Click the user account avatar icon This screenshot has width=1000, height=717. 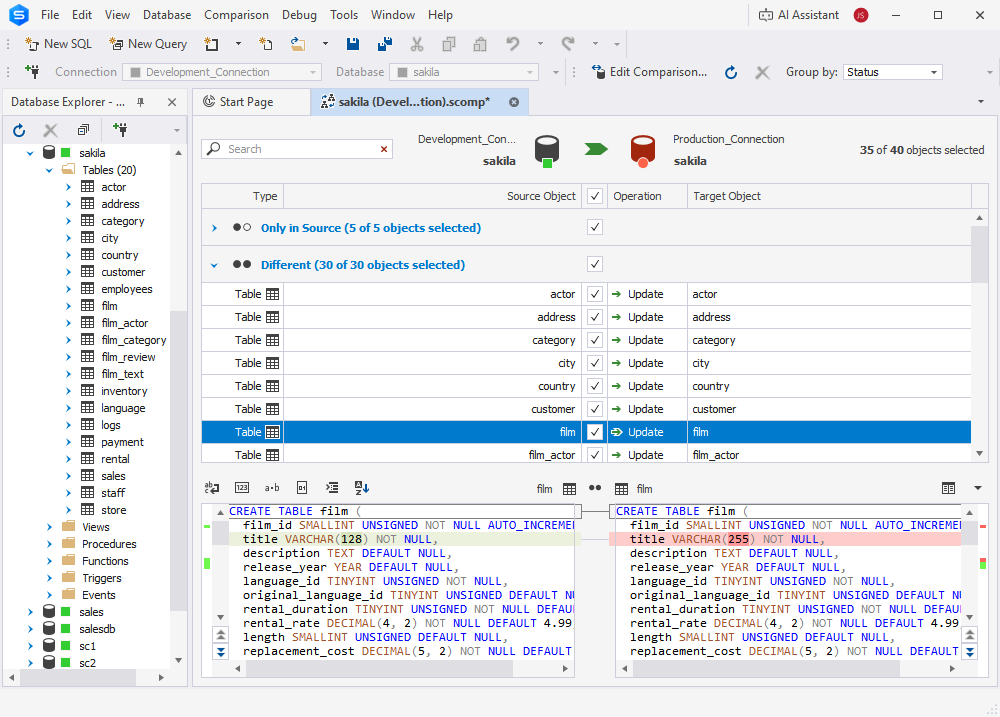click(861, 15)
